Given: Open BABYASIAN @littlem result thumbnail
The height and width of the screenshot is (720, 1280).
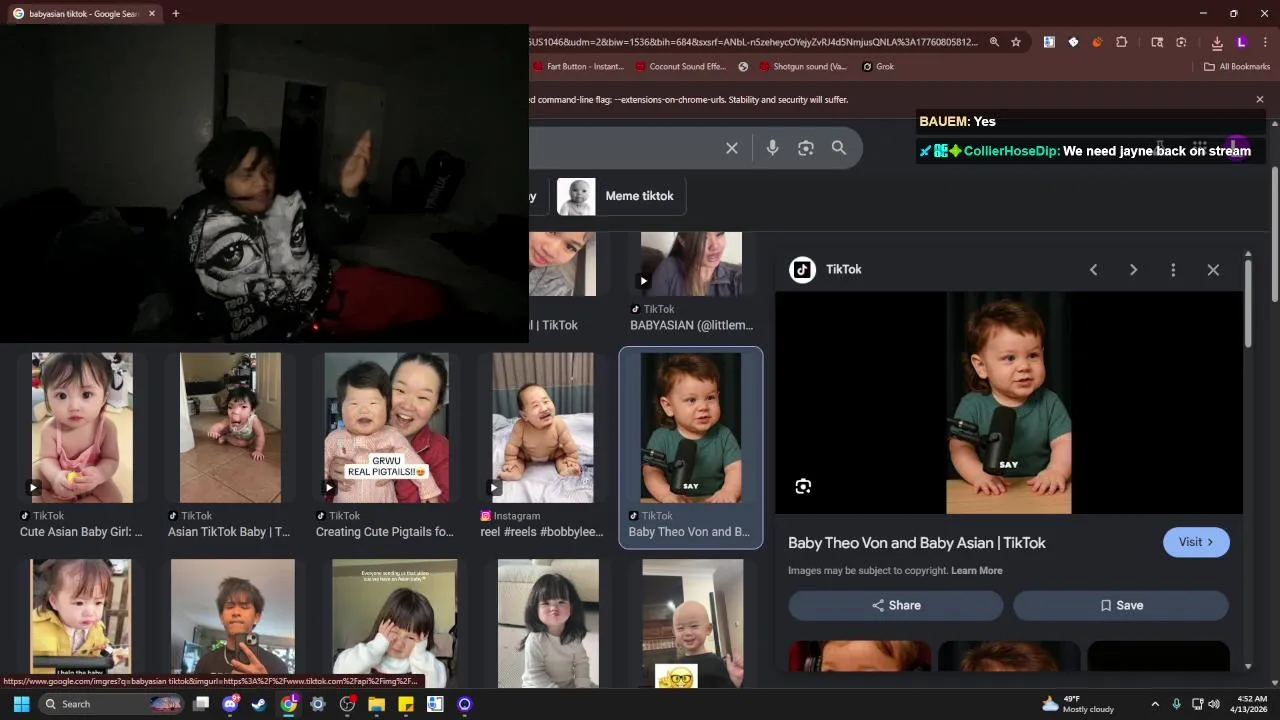Looking at the screenshot, I should pyautogui.click(x=691, y=264).
